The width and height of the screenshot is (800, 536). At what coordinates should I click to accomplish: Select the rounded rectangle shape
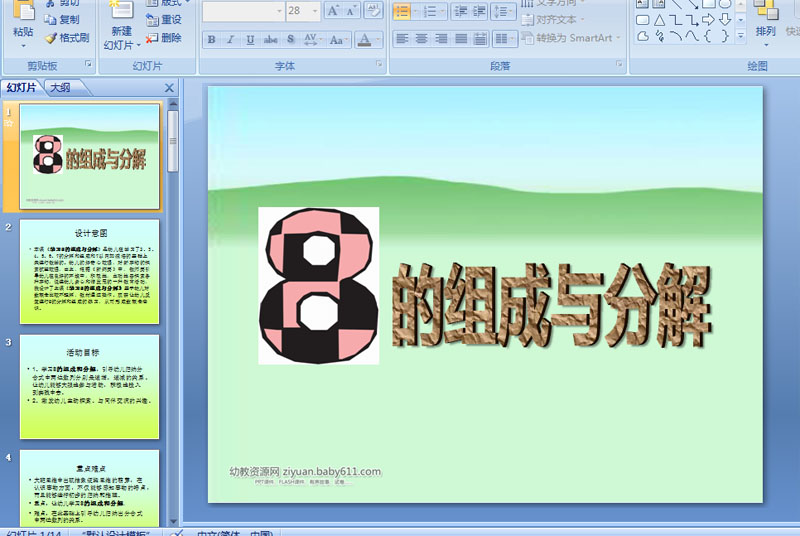(643, 20)
